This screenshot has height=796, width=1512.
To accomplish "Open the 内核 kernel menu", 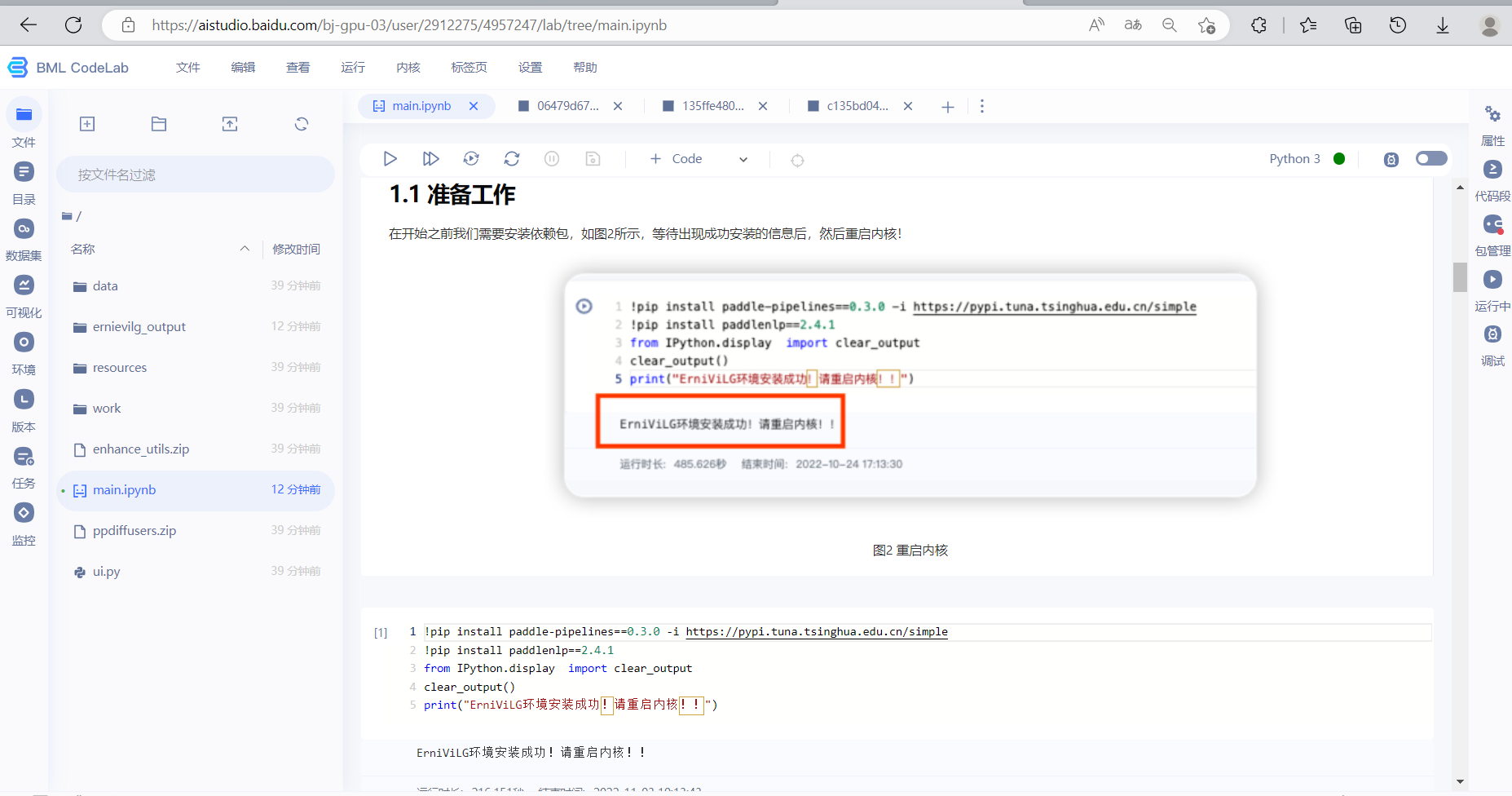I will click(408, 68).
